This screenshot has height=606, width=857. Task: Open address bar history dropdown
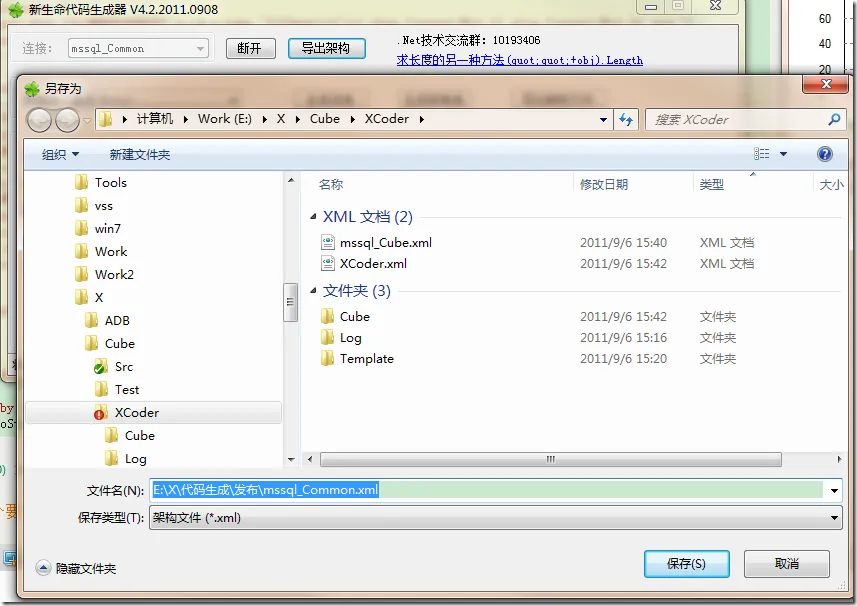[x=603, y=119]
